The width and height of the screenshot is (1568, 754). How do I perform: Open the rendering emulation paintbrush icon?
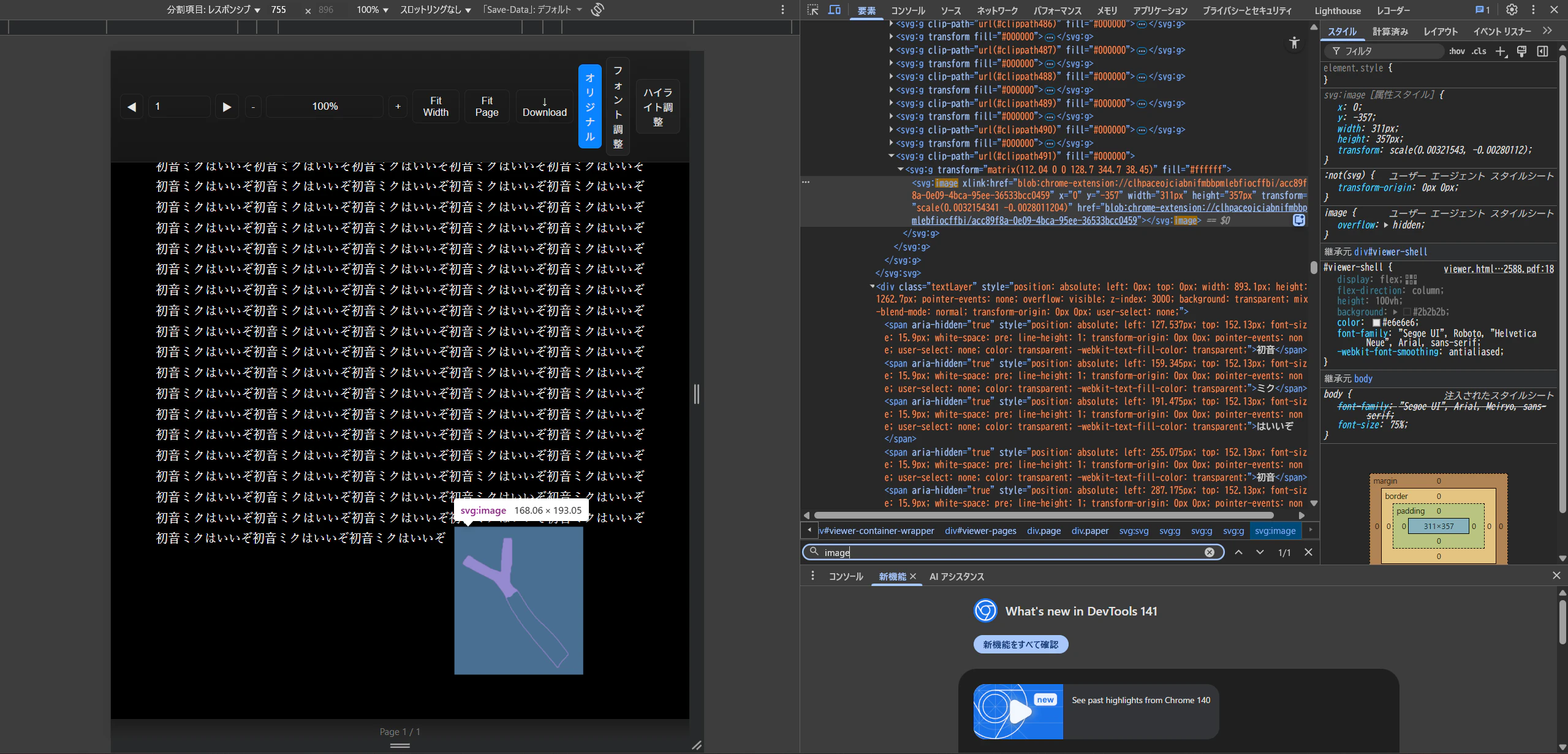click(x=1521, y=51)
